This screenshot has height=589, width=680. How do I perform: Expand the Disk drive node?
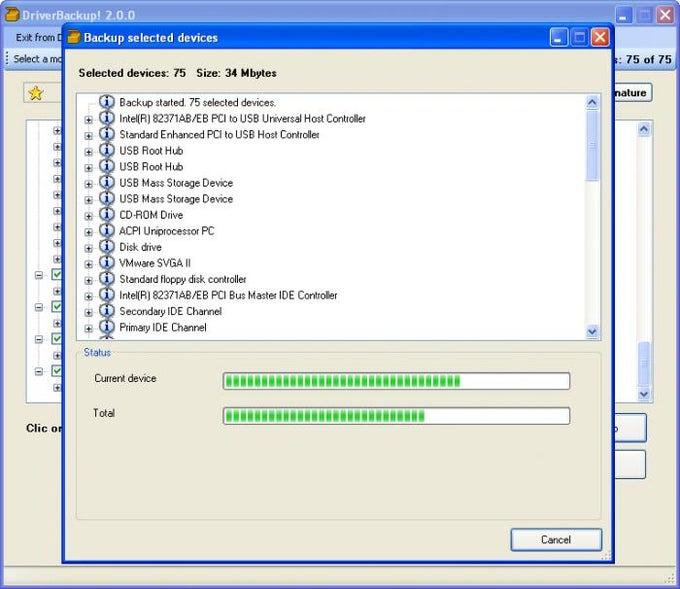[x=88, y=248]
